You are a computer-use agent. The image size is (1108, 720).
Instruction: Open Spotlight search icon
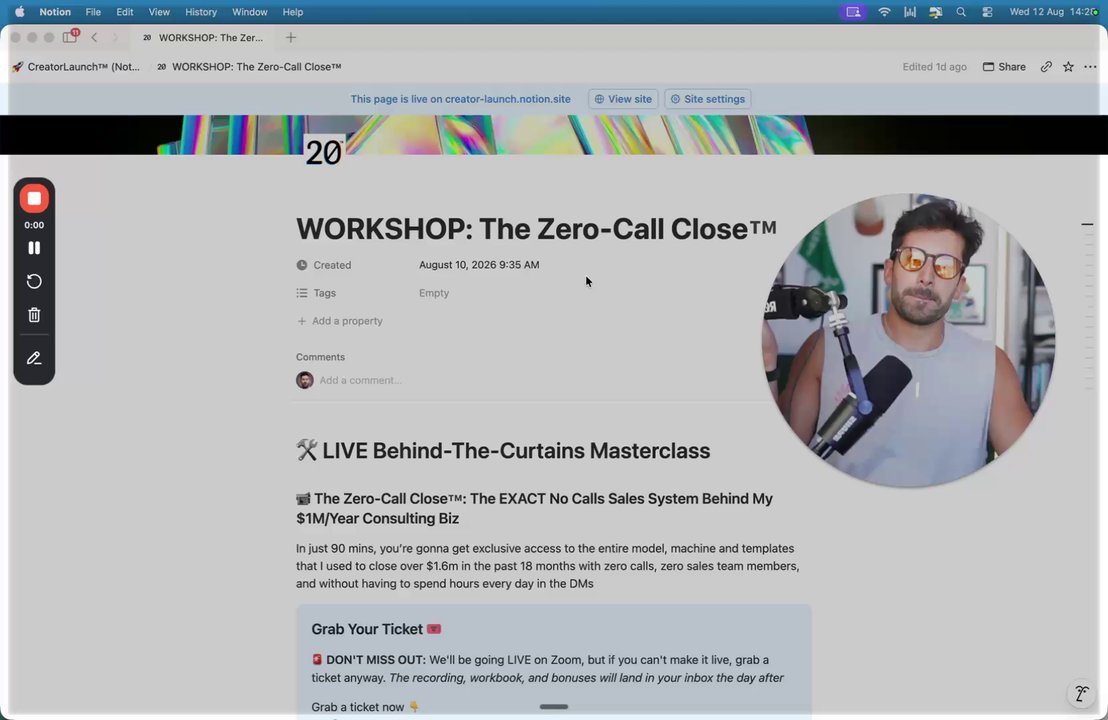pos(961,12)
